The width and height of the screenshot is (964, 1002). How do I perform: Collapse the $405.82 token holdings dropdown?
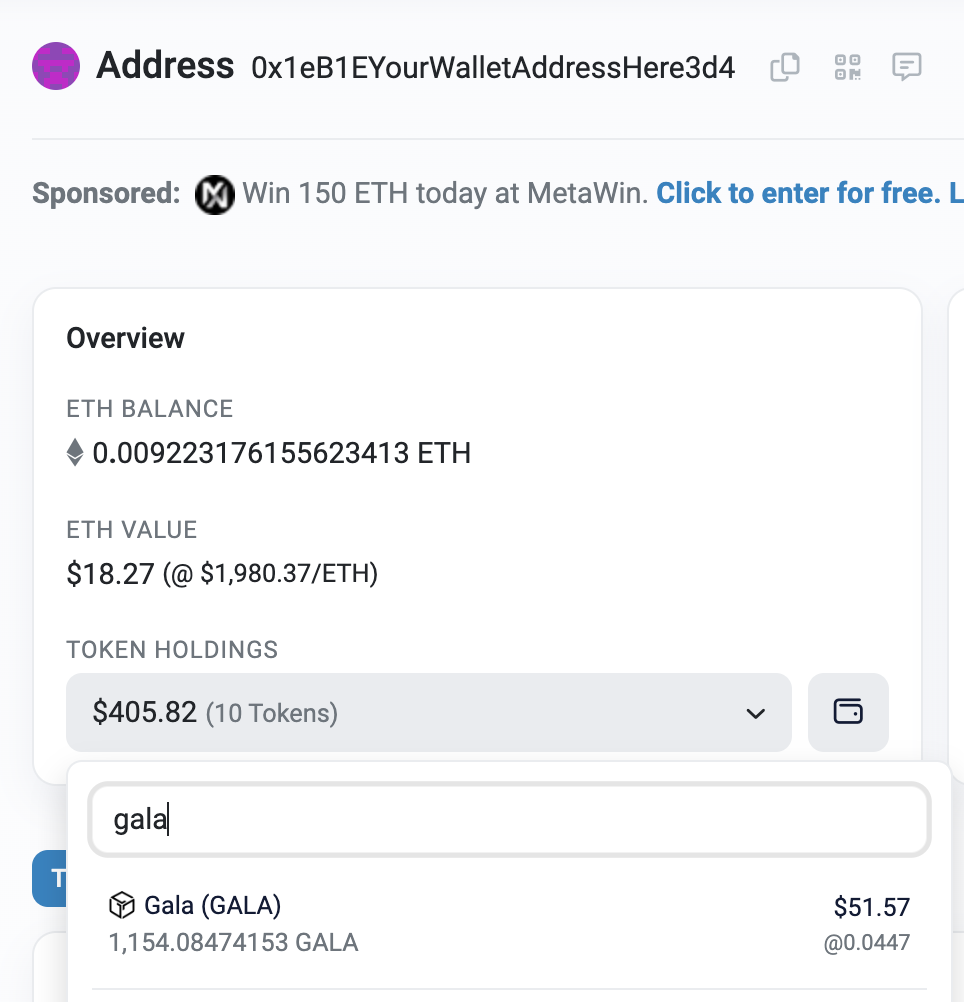tap(429, 712)
